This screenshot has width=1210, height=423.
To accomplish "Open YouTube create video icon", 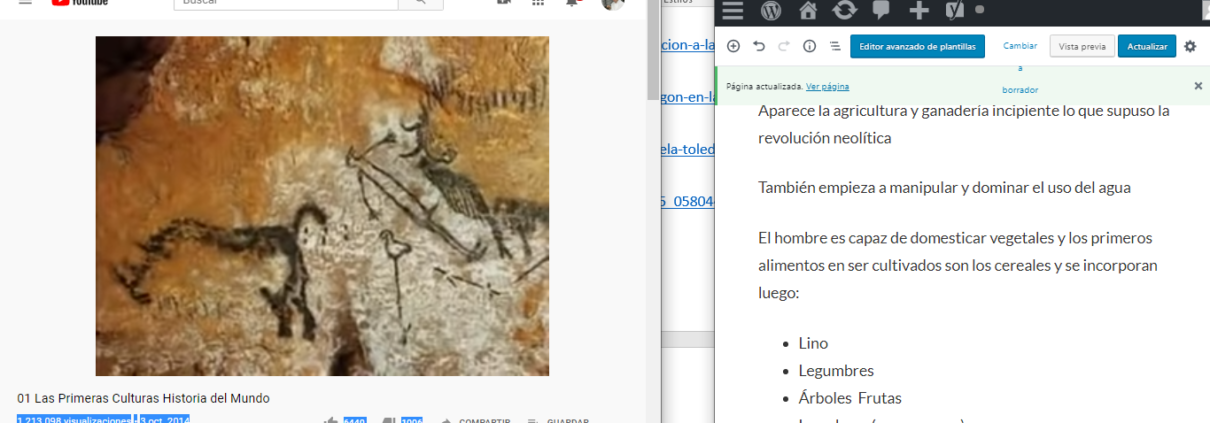I will coord(502,3).
